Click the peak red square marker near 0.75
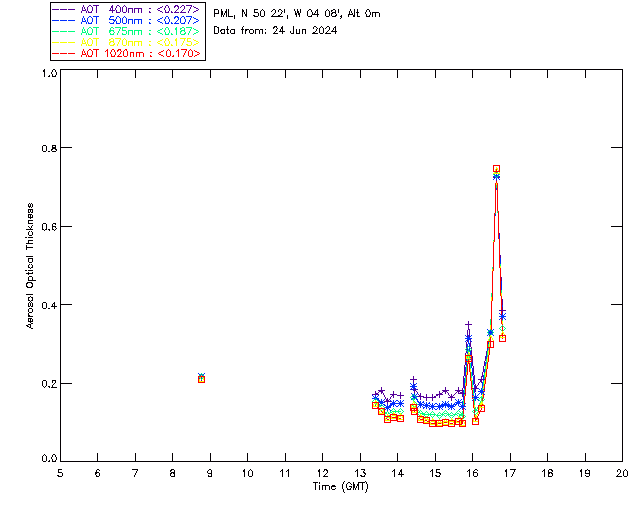Image resolution: width=640 pixels, height=512 pixels. click(x=496, y=169)
